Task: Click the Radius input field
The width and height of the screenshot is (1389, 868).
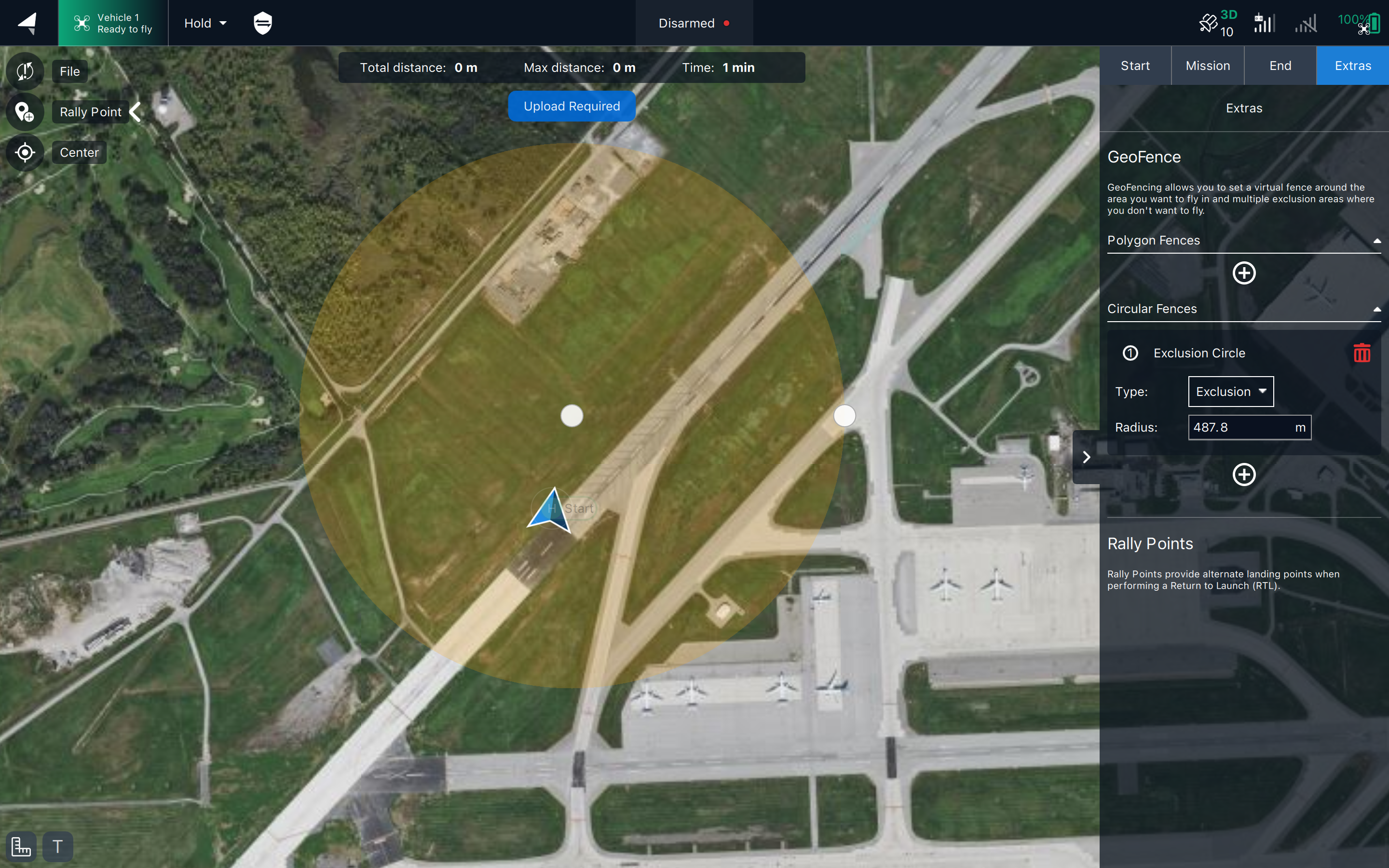Action: point(1240,428)
